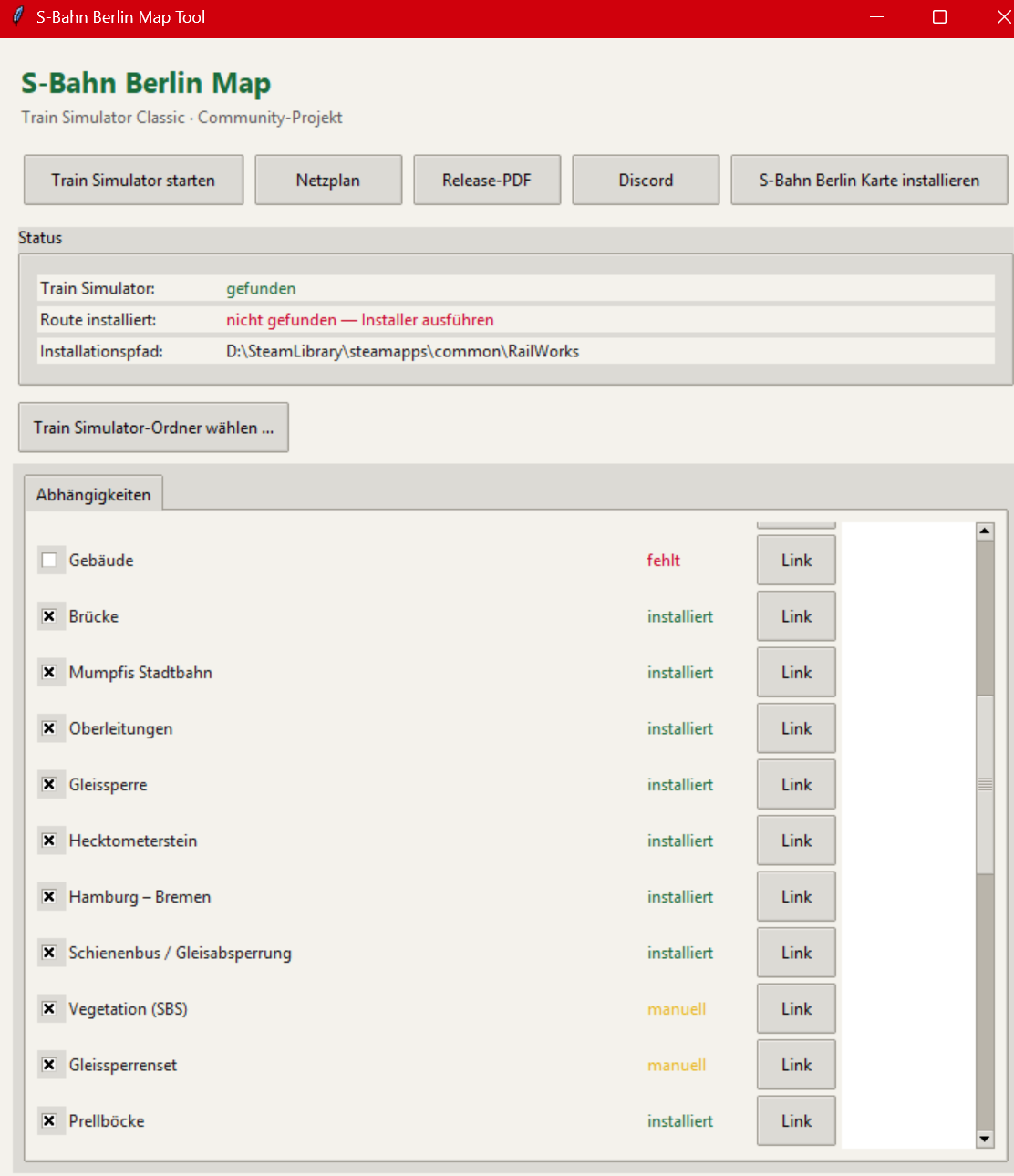
Task: Toggle the Oberleitungen checkbox
Action: (49, 728)
